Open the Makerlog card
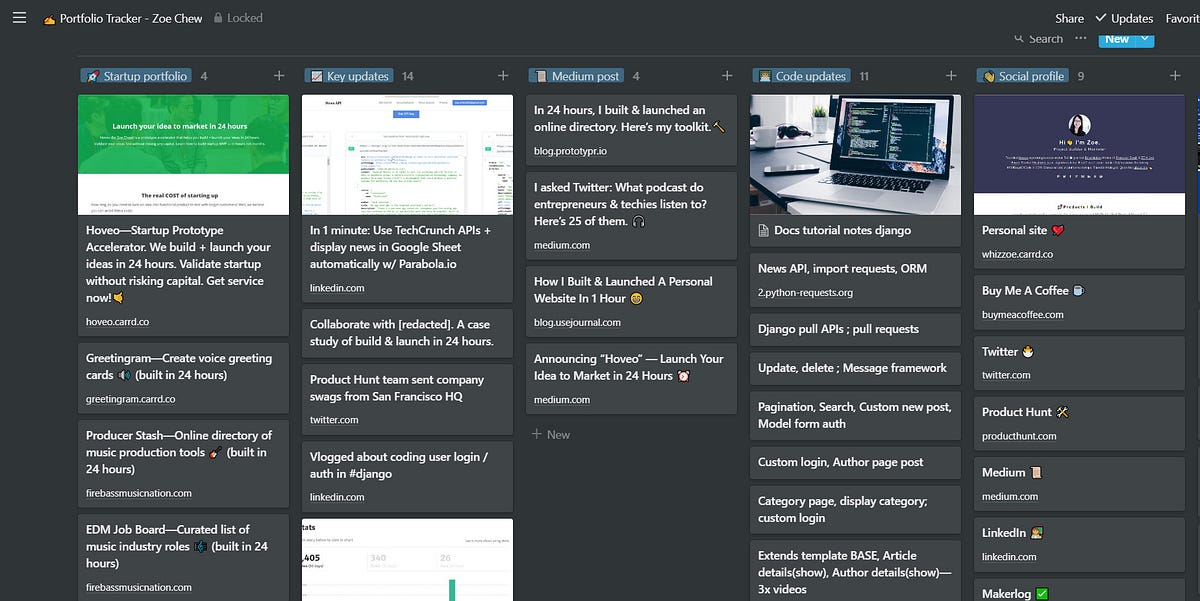This screenshot has width=1200, height=601. click(1079, 591)
